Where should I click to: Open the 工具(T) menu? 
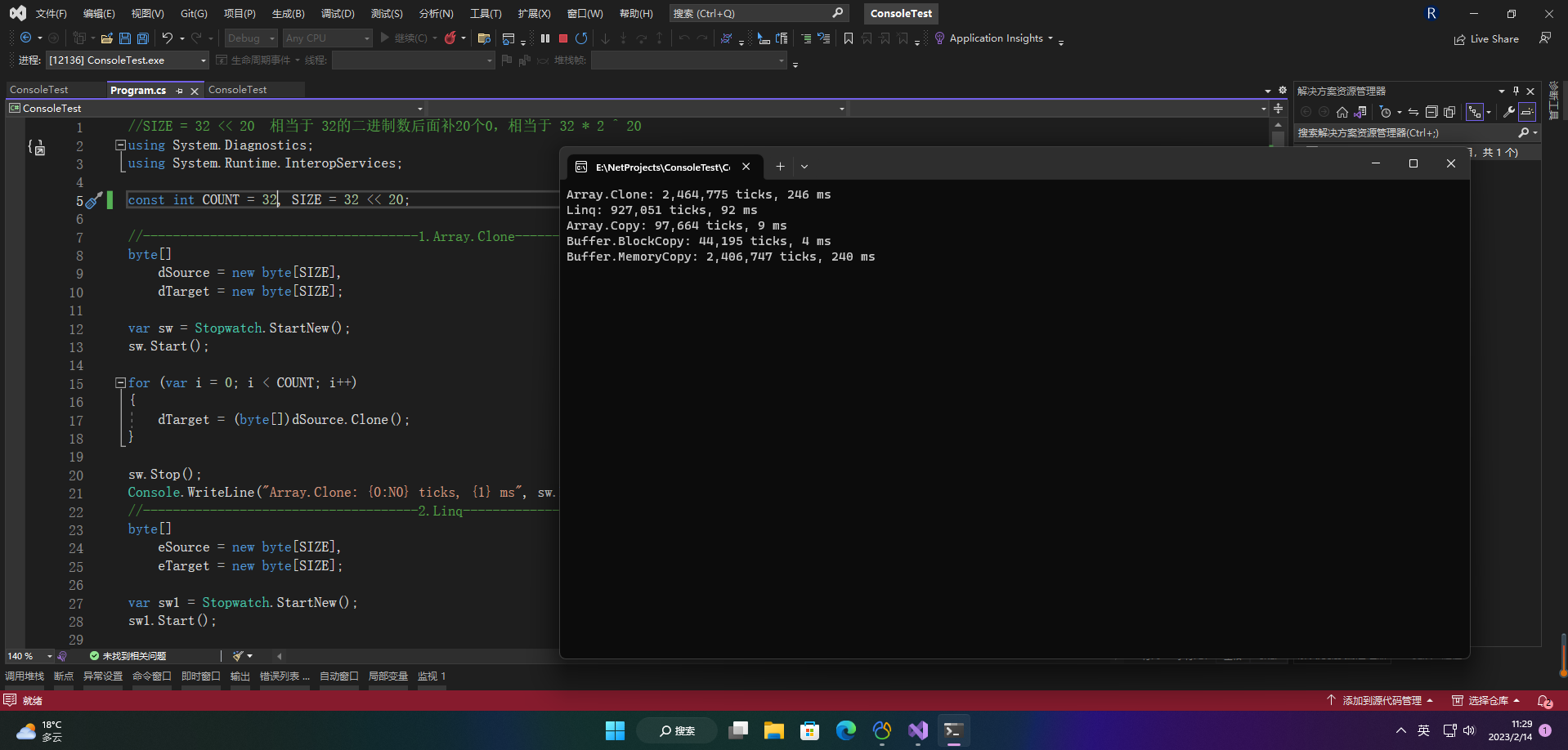(486, 14)
